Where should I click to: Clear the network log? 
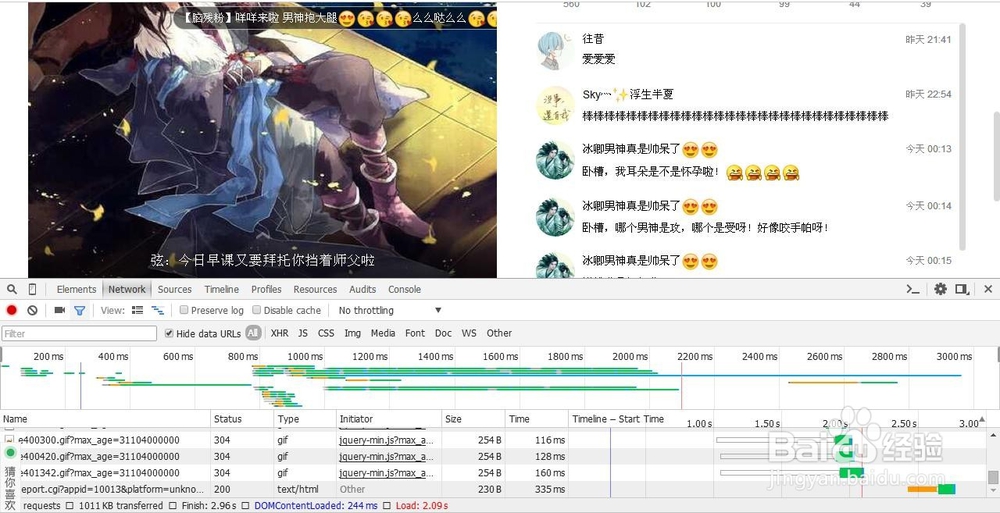pos(33,310)
